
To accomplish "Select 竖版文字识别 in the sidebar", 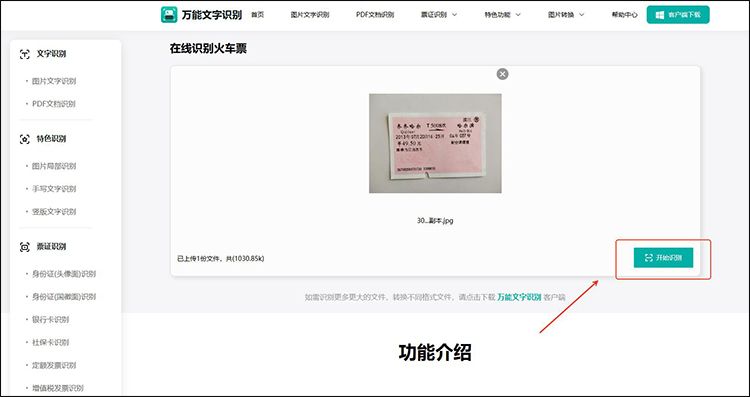I will pos(54,211).
